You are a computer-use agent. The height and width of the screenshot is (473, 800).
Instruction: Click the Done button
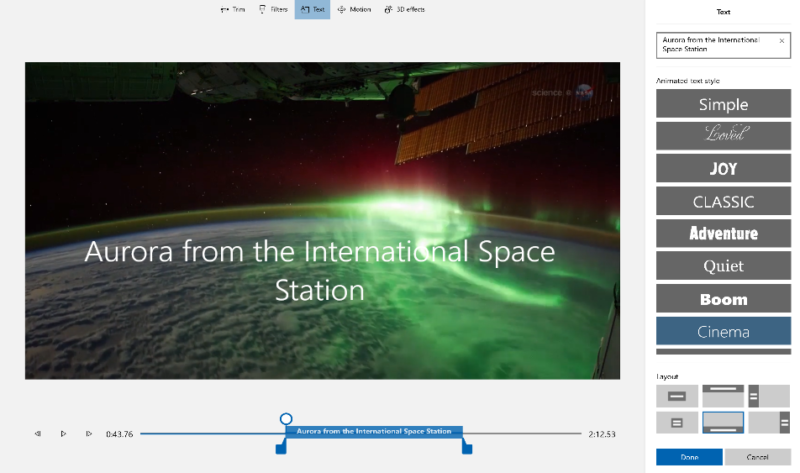tap(689, 457)
